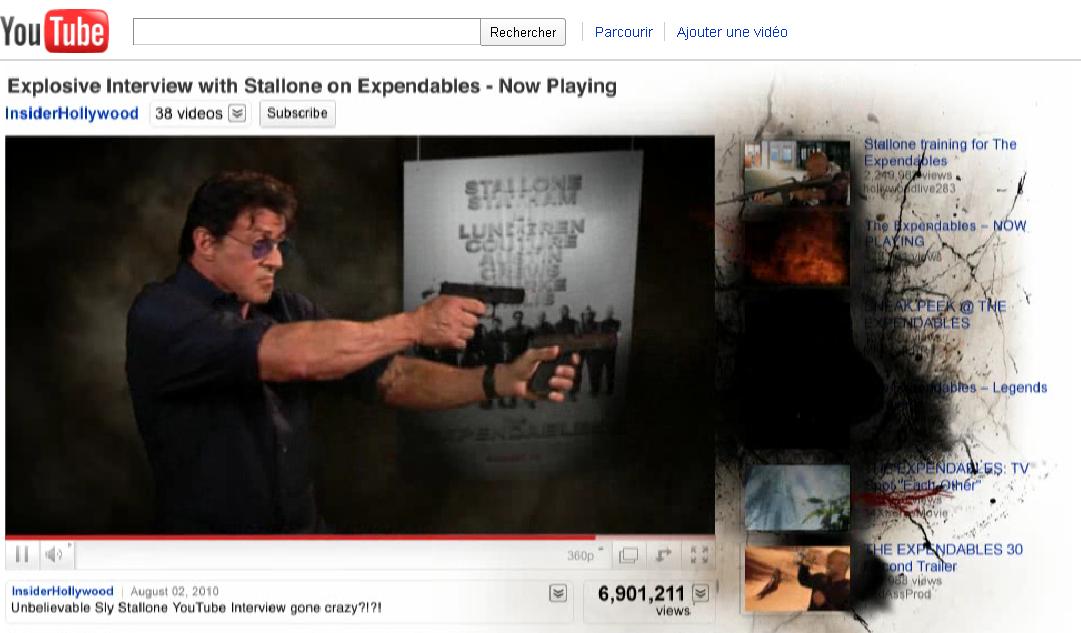1081x633 pixels.
Task: Open The Expendables - NOW PLAYING link
Action: point(945,233)
